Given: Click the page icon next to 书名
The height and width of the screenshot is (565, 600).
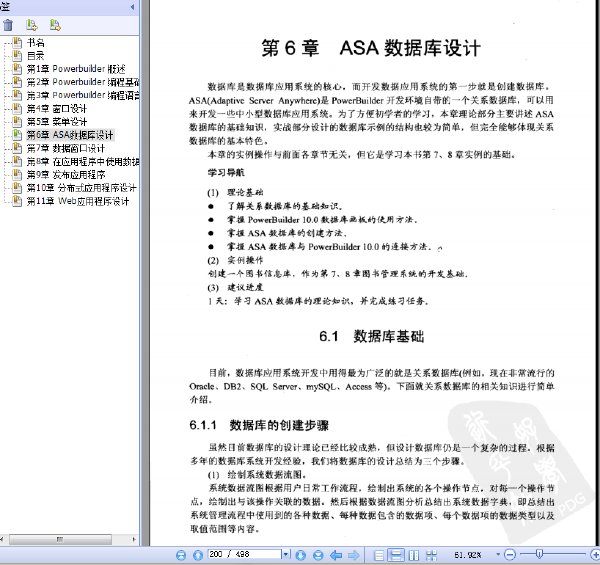Looking at the screenshot, I should tap(17, 42).
